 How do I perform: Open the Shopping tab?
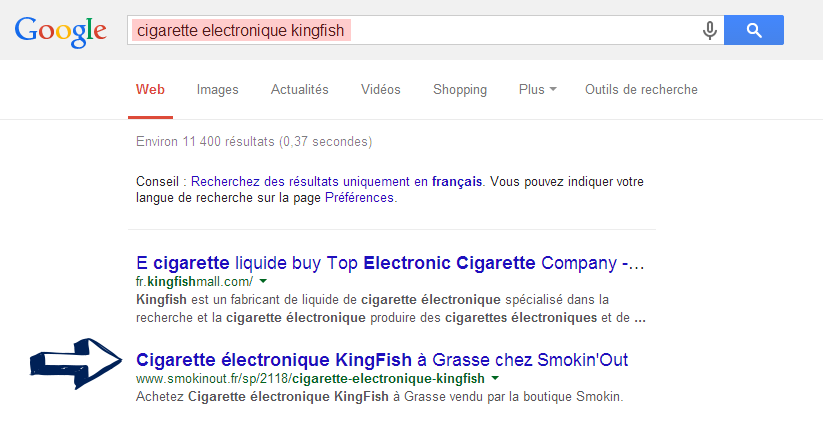460,90
